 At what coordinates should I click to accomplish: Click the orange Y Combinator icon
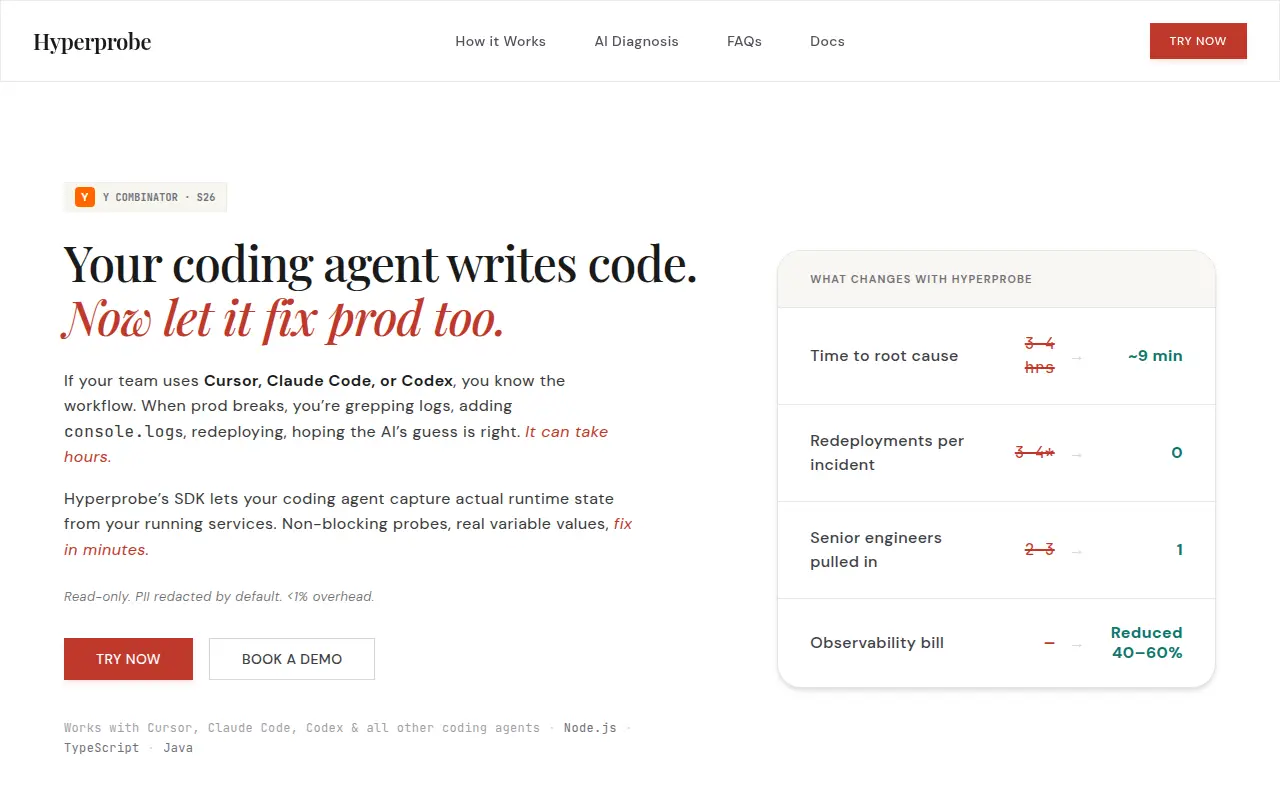coord(85,197)
